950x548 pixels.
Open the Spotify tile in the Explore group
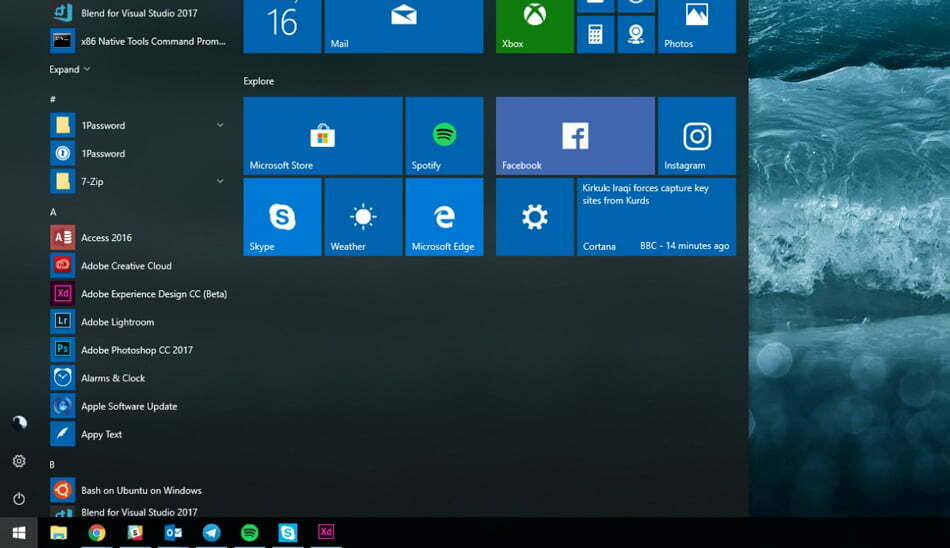coord(444,136)
